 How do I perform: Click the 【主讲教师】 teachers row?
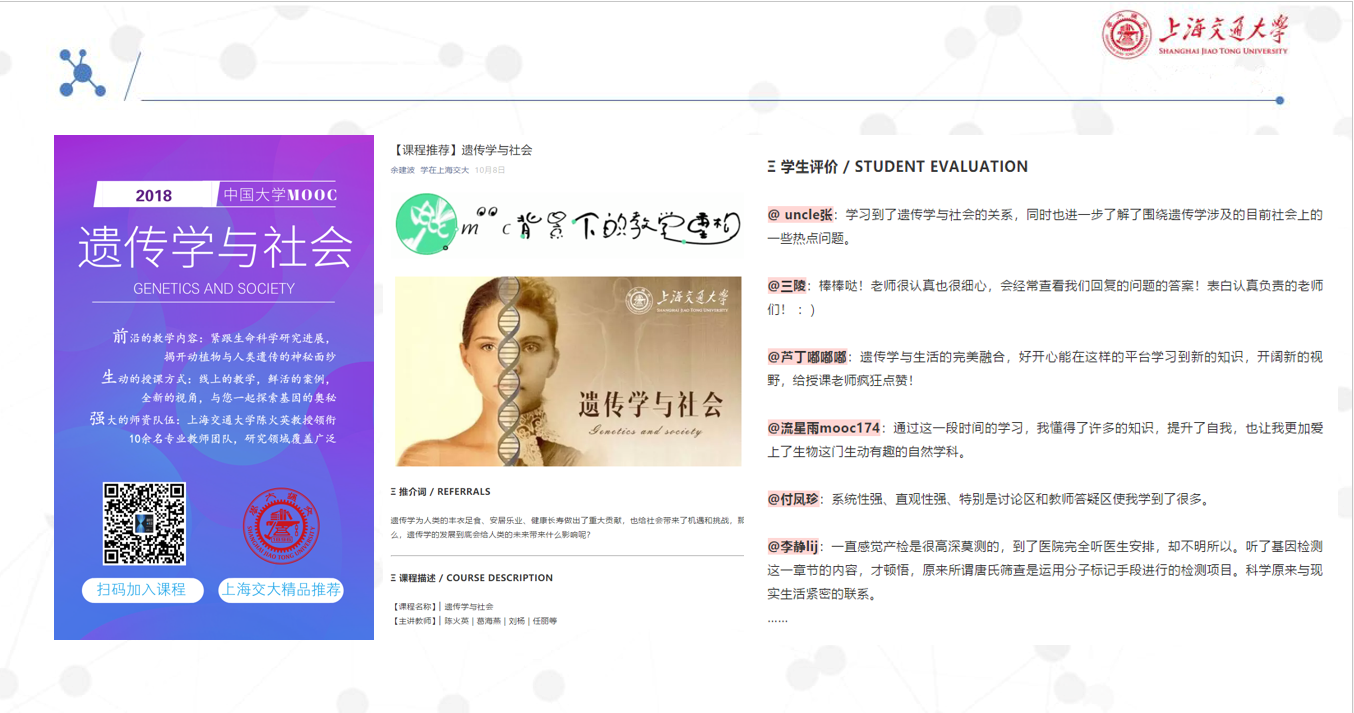[474, 621]
